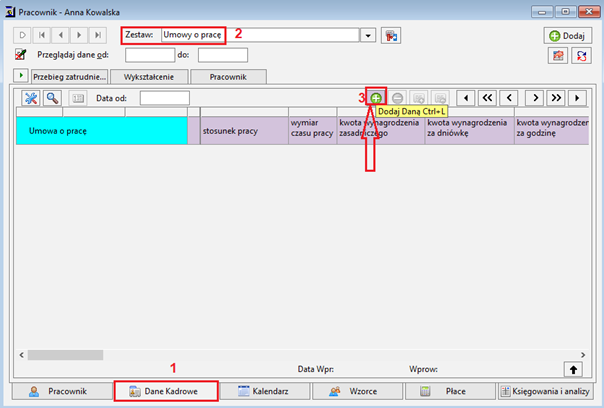Image resolution: width=604 pixels, height=408 pixels.
Task: Open the tools wrench icon in grid toolbar
Action: click(31, 98)
